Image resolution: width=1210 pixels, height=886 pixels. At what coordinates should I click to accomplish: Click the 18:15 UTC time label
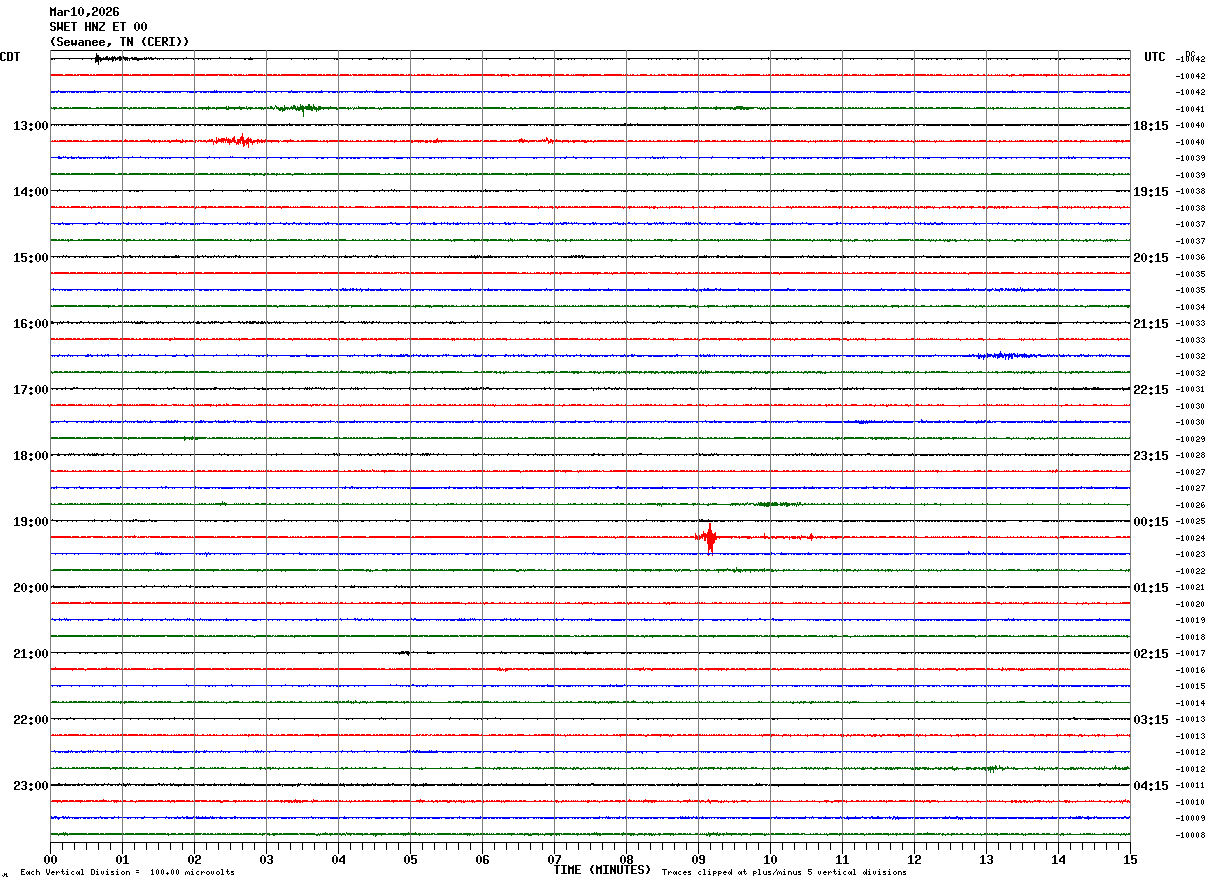1150,126
